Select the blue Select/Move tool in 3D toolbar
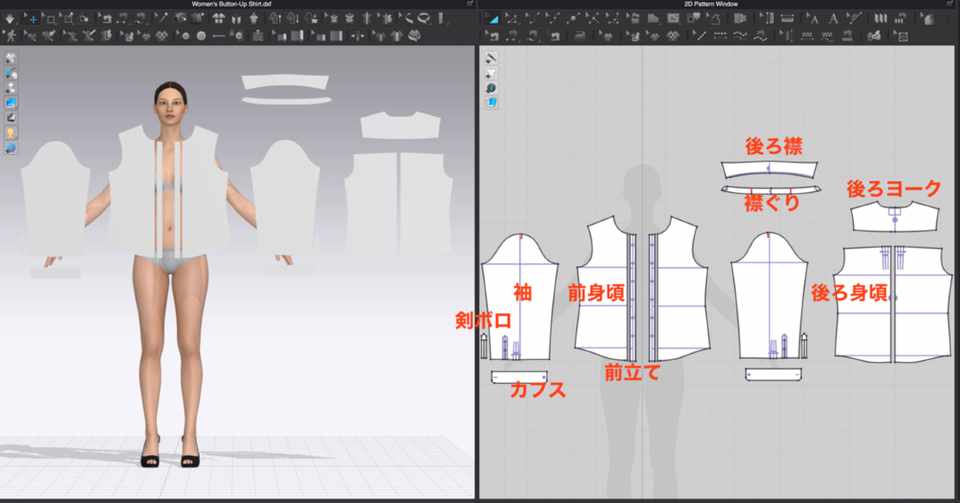 (x=34, y=19)
